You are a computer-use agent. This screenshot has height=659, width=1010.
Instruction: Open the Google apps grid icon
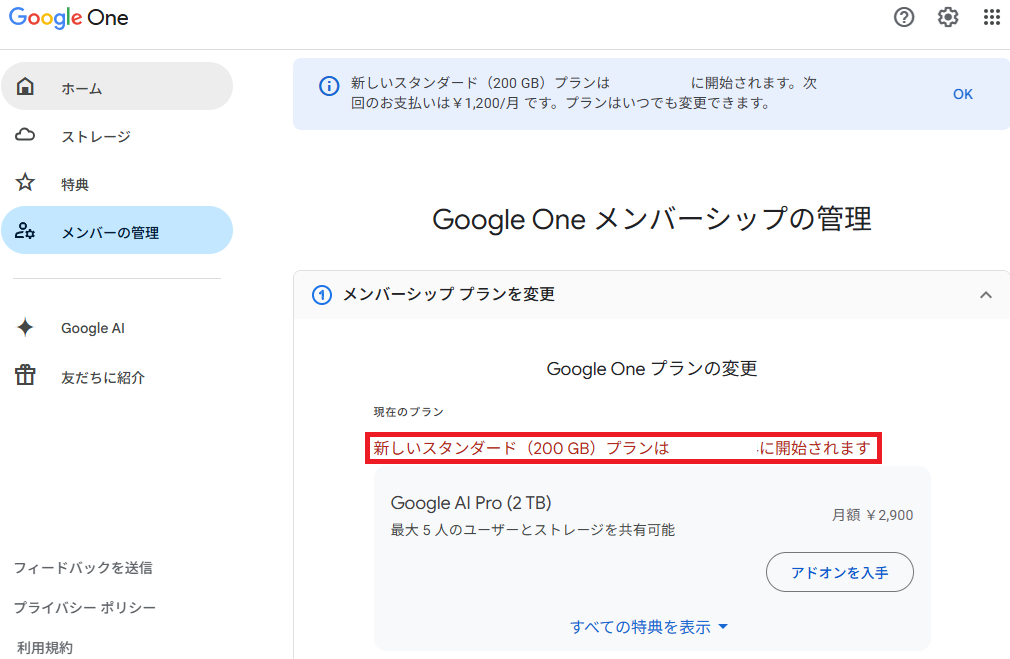[992, 17]
